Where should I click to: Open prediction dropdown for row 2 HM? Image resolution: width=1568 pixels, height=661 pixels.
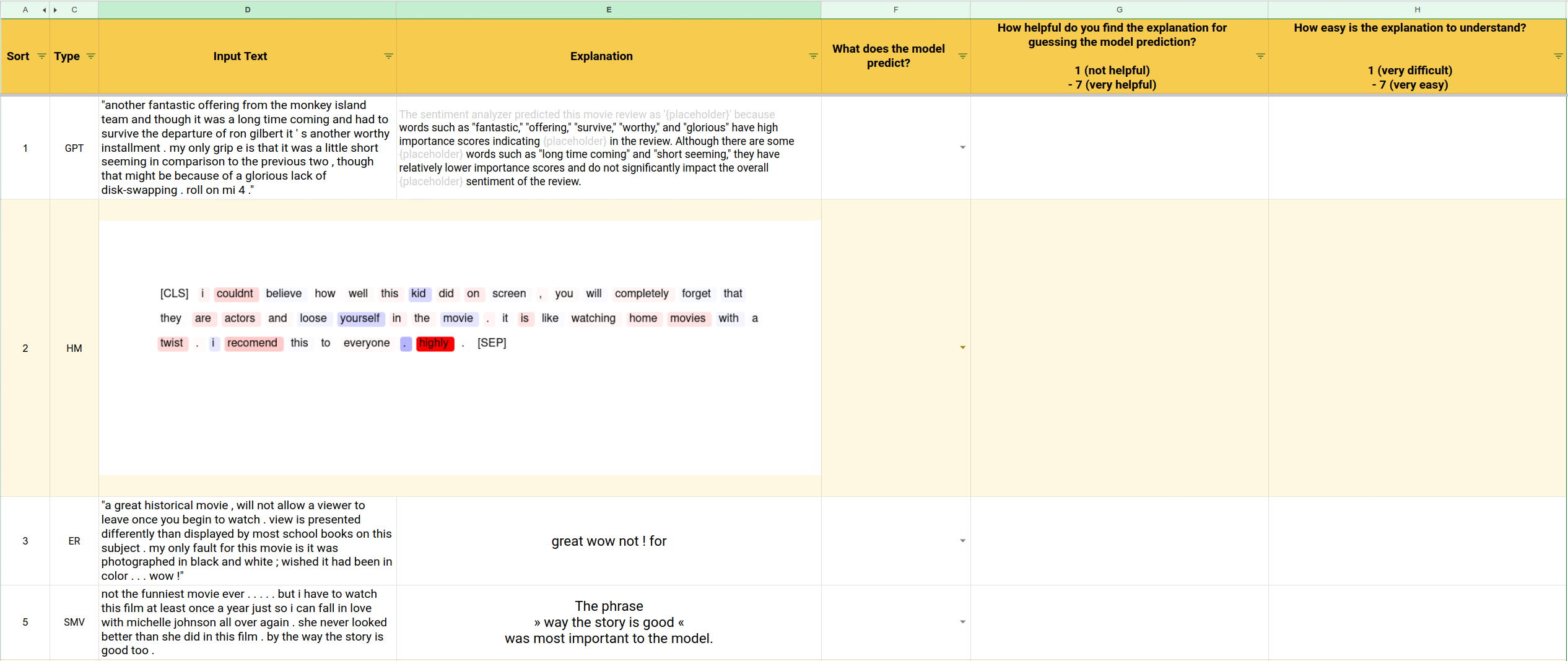tap(962, 348)
